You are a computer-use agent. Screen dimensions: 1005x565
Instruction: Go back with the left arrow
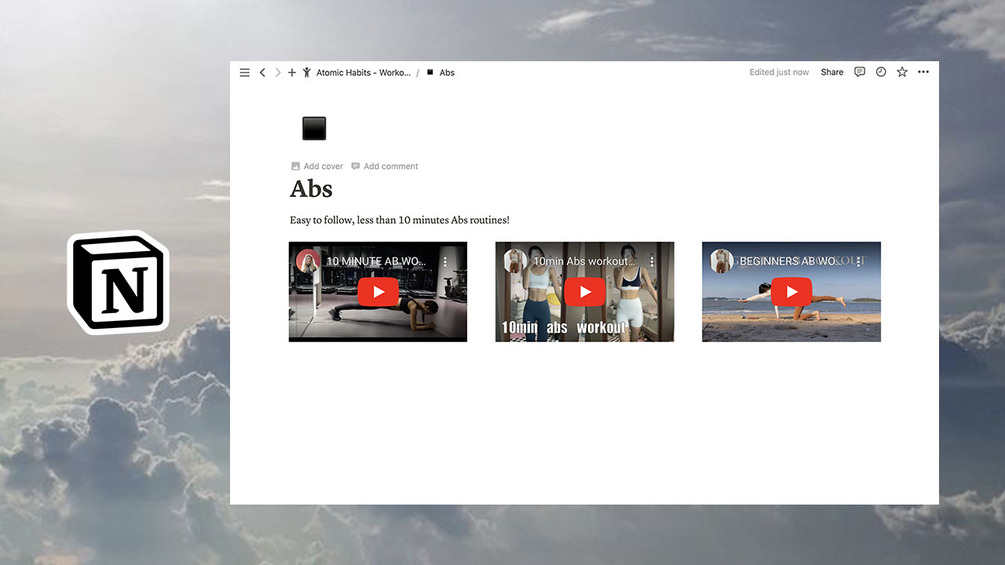click(x=262, y=72)
